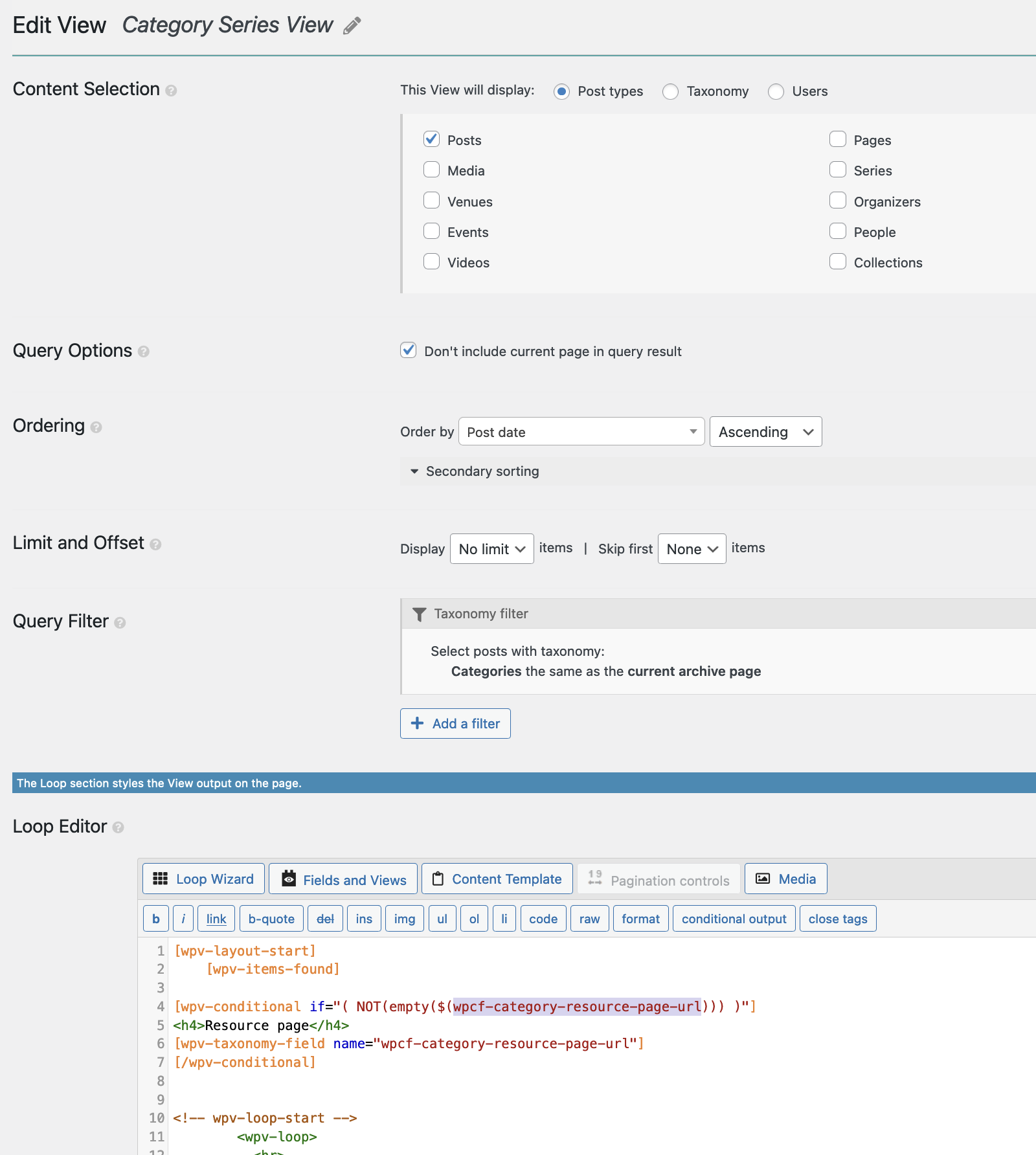The height and width of the screenshot is (1155, 1036).
Task: Open Content Selection help icon
Action: (x=171, y=91)
